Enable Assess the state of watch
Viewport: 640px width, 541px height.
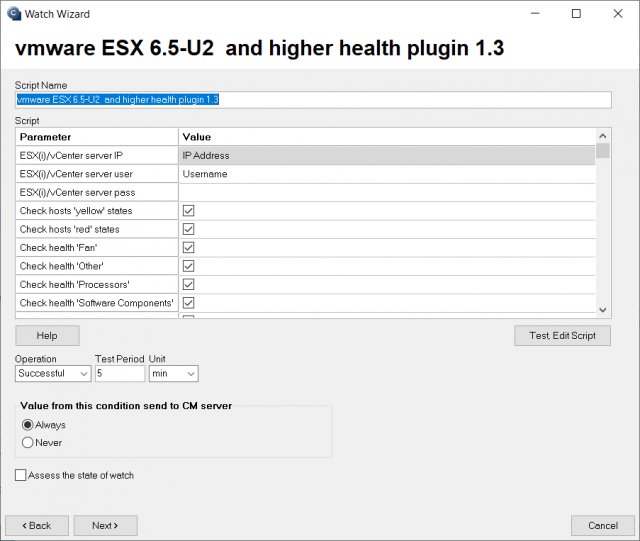coord(20,475)
